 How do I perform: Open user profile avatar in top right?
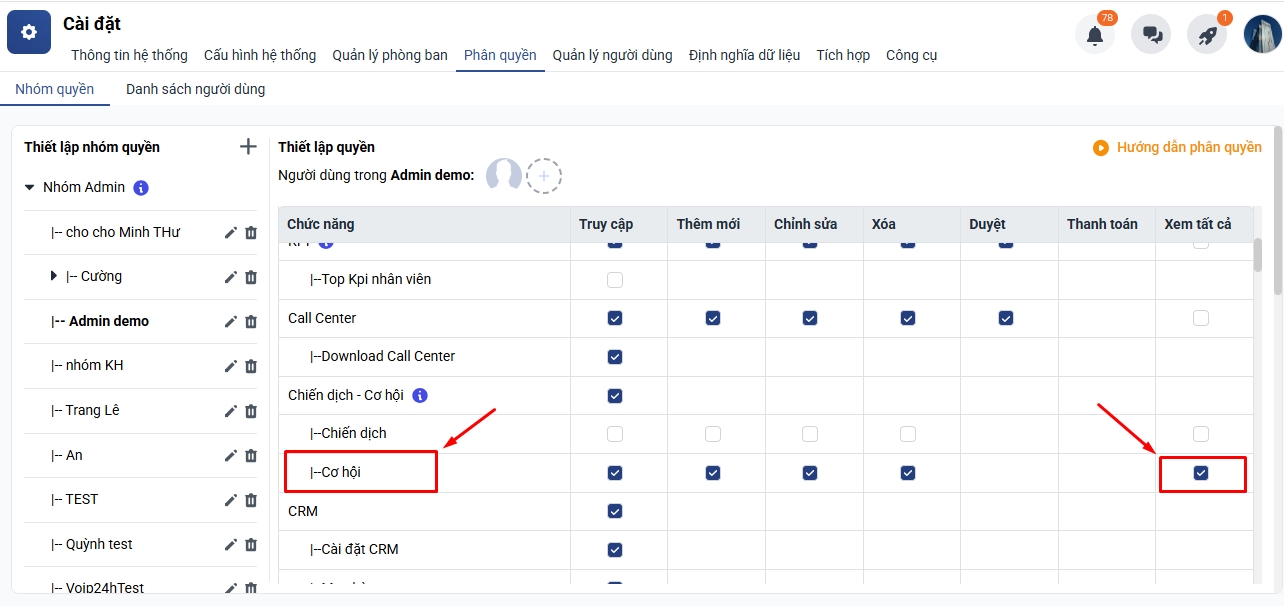[1262, 35]
